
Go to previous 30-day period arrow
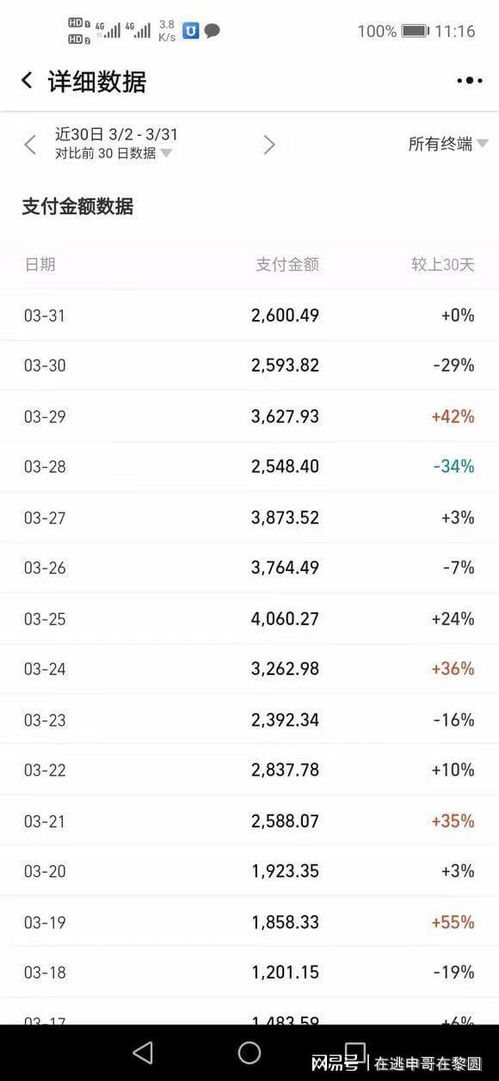pos(30,145)
